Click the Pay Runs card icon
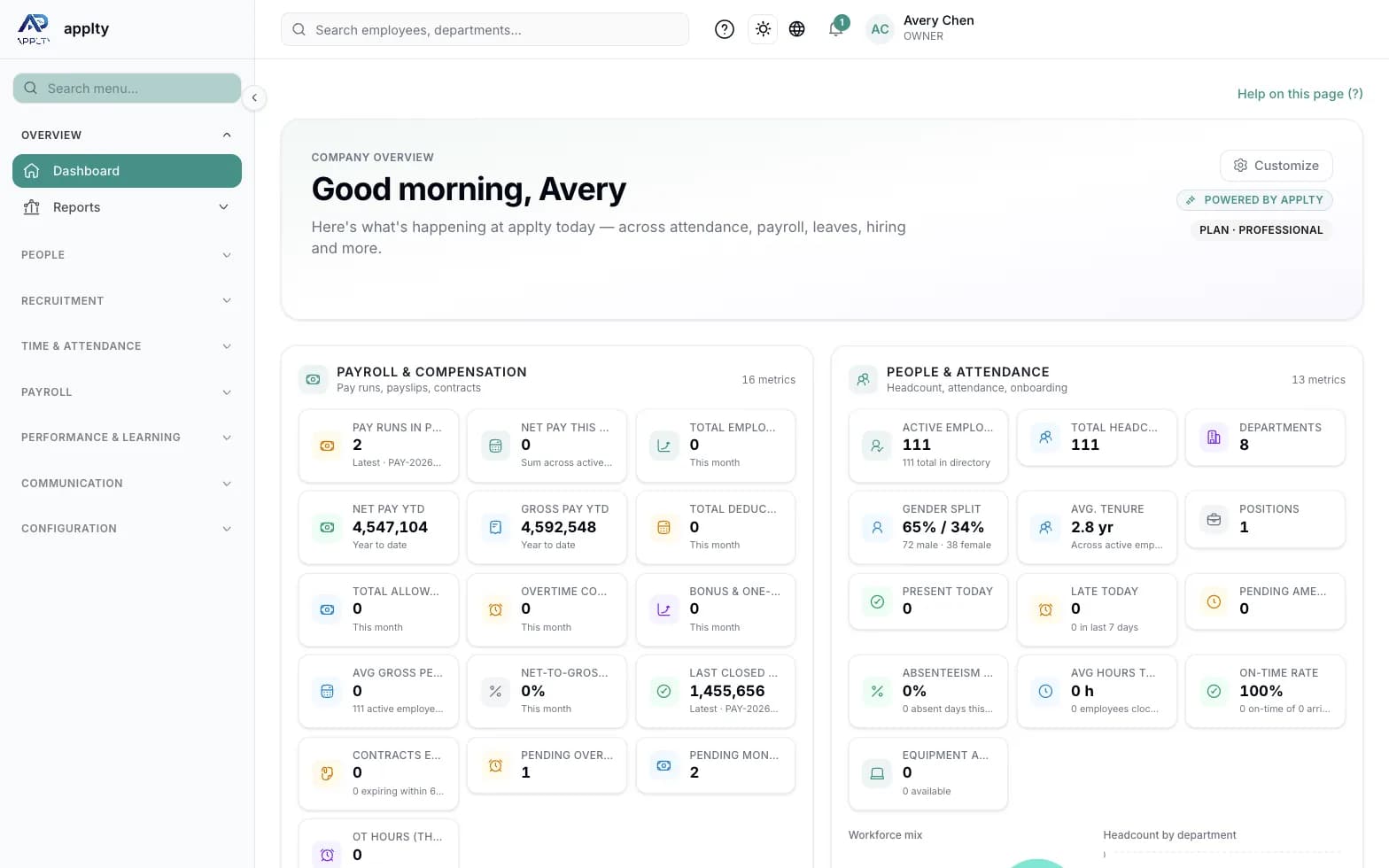This screenshot has width=1389, height=868. tap(327, 446)
